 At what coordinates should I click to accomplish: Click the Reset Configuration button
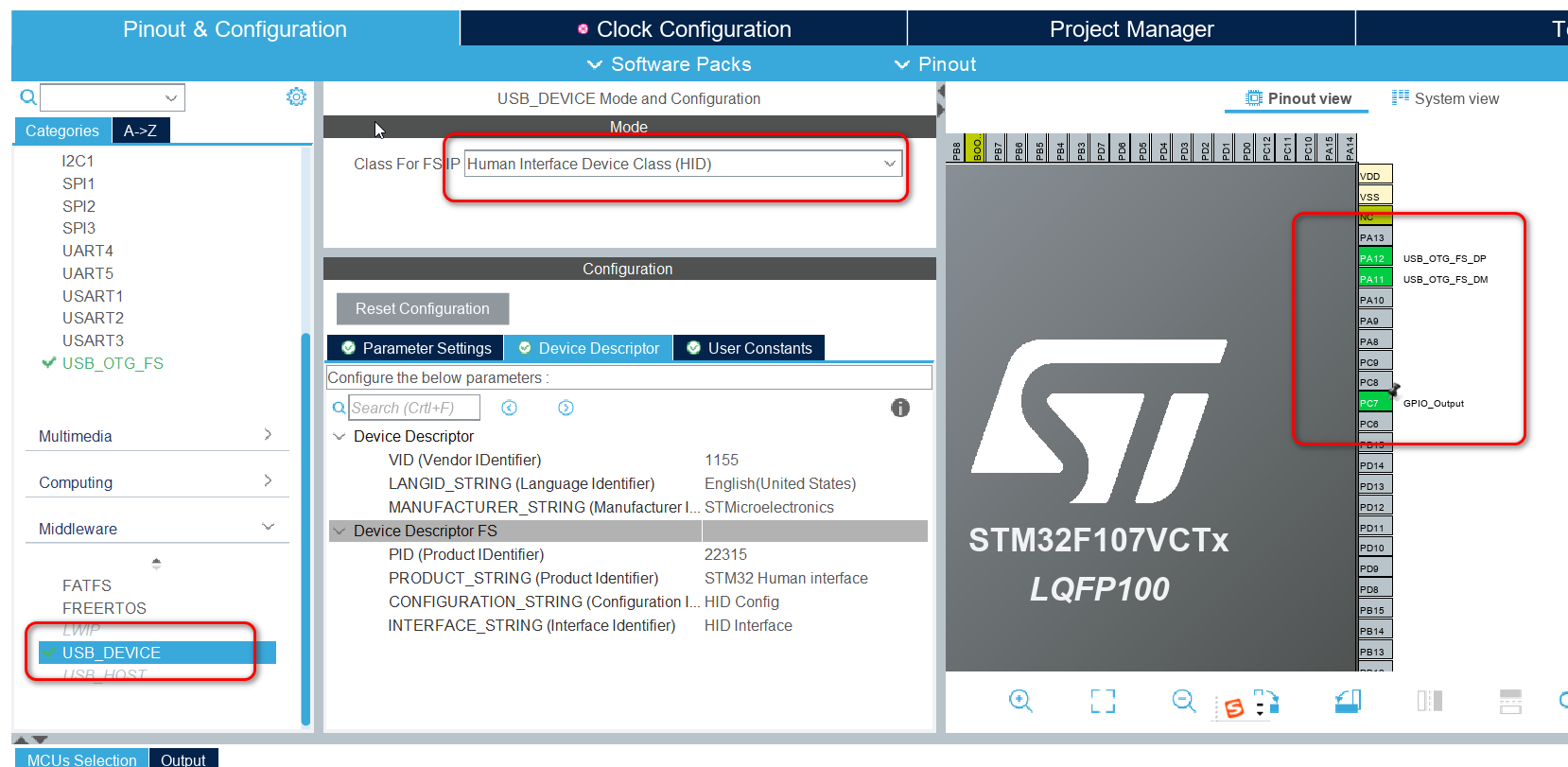(x=423, y=308)
